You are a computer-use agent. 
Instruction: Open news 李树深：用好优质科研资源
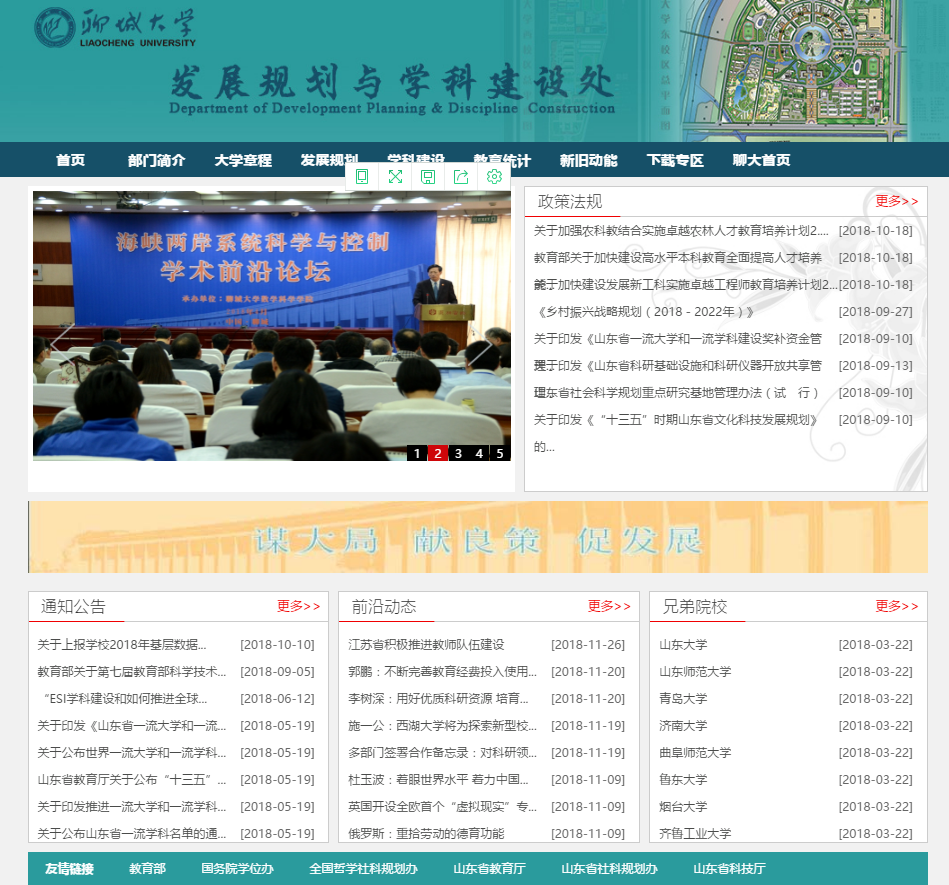coord(438,699)
